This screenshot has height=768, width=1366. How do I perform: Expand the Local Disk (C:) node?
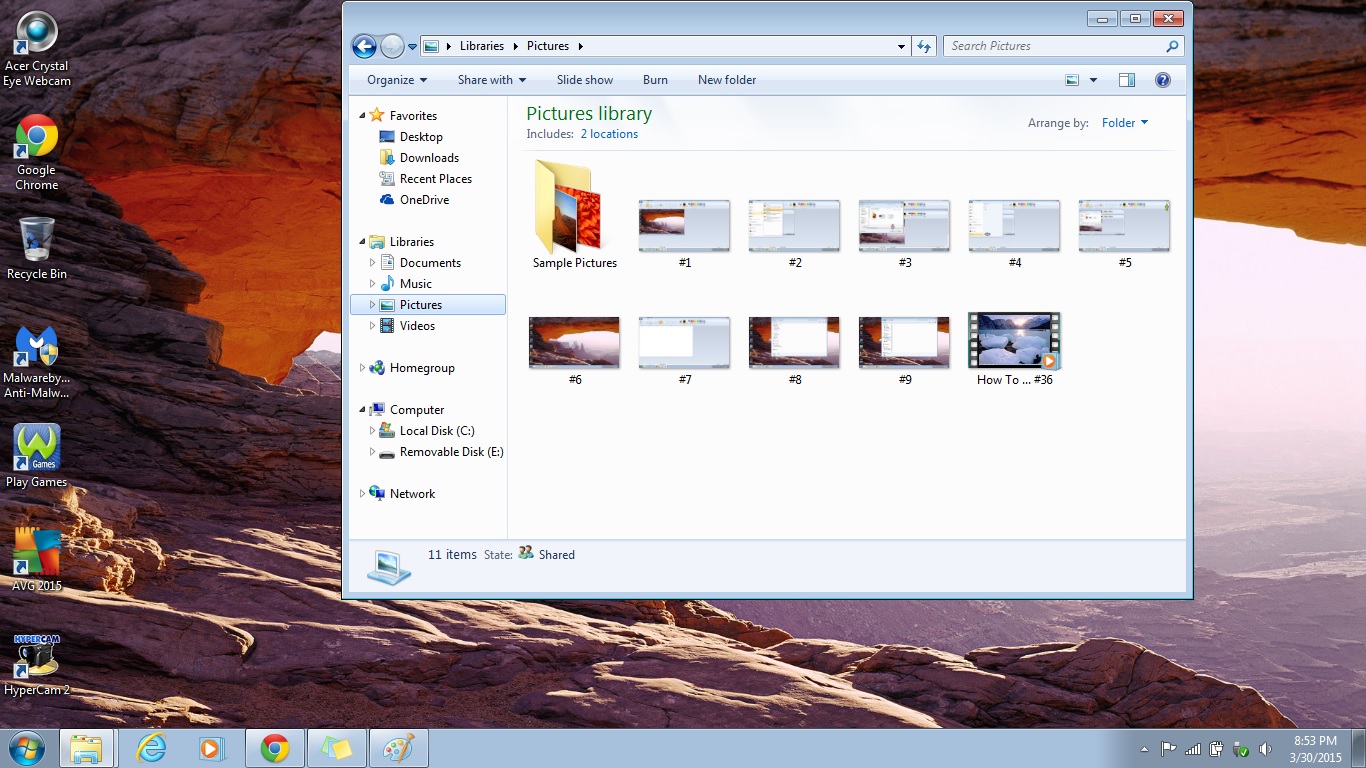click(x=373, y=431)
